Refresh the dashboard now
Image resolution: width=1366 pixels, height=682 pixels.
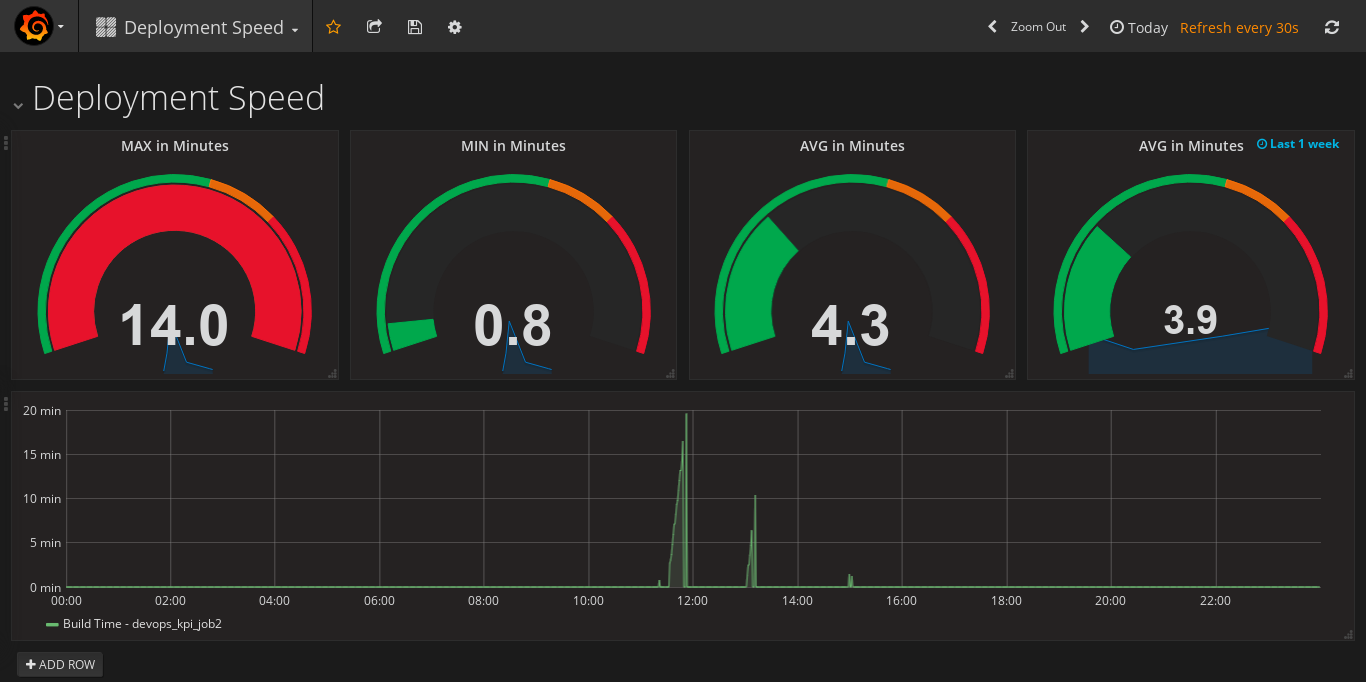pos(1331,28)
